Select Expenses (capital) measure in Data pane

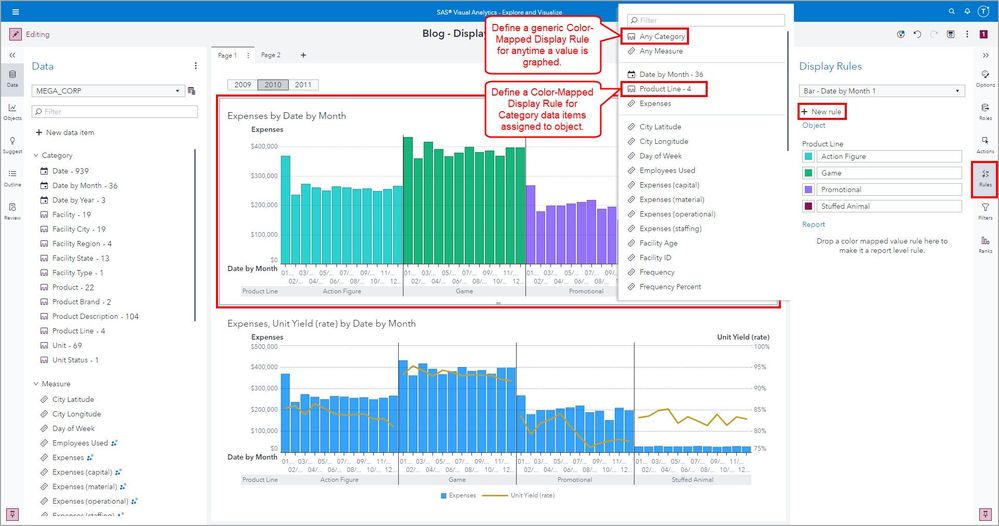coord(83,472)
